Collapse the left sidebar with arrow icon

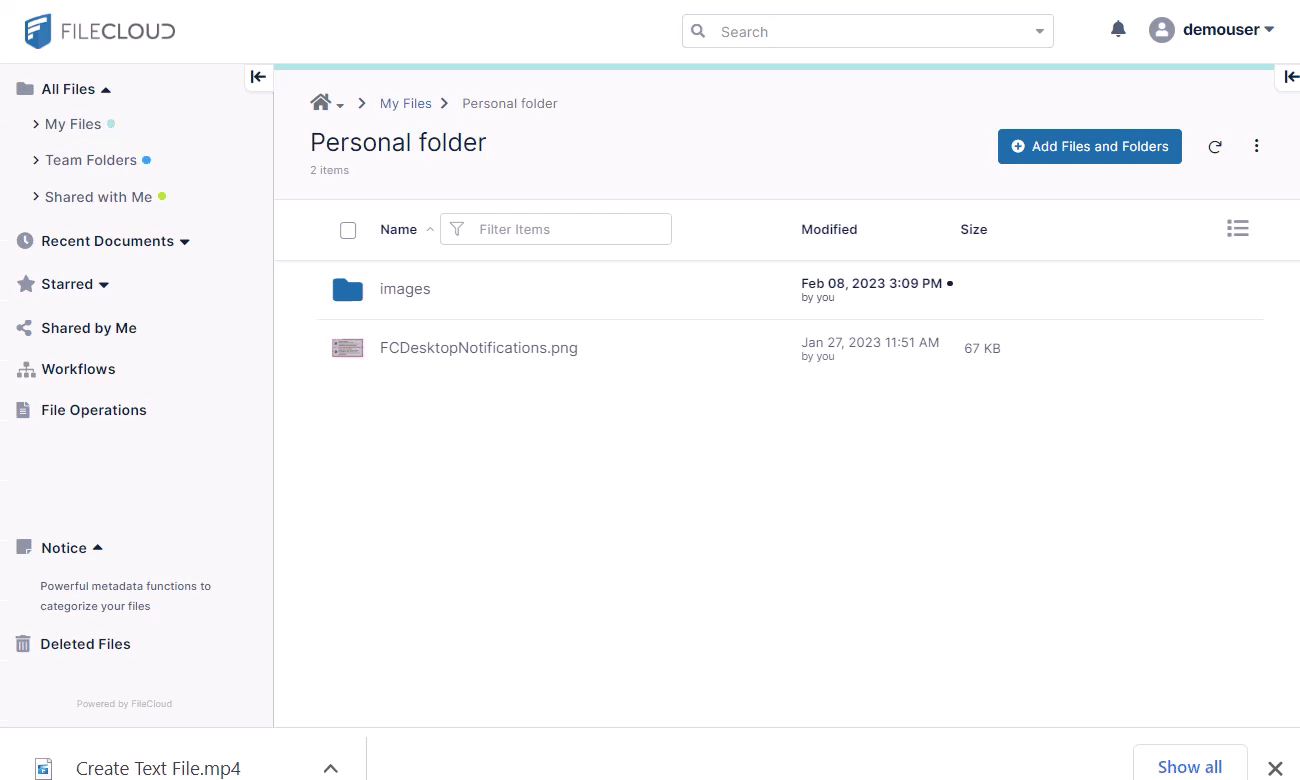(258, 77)
